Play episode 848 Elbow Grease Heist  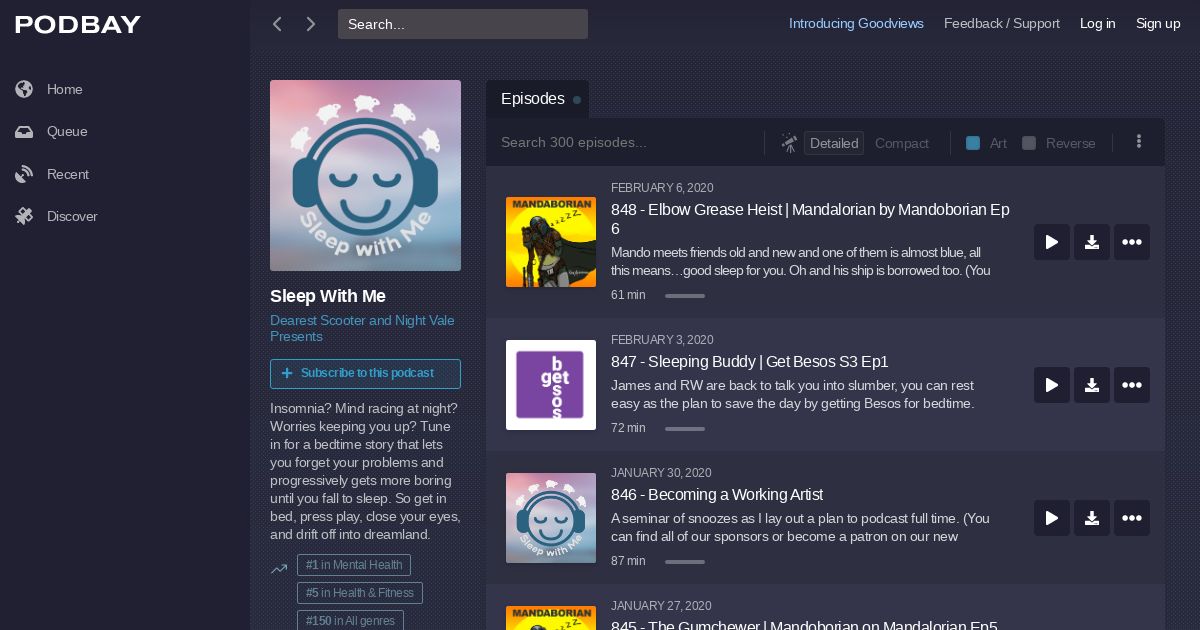1052,242
